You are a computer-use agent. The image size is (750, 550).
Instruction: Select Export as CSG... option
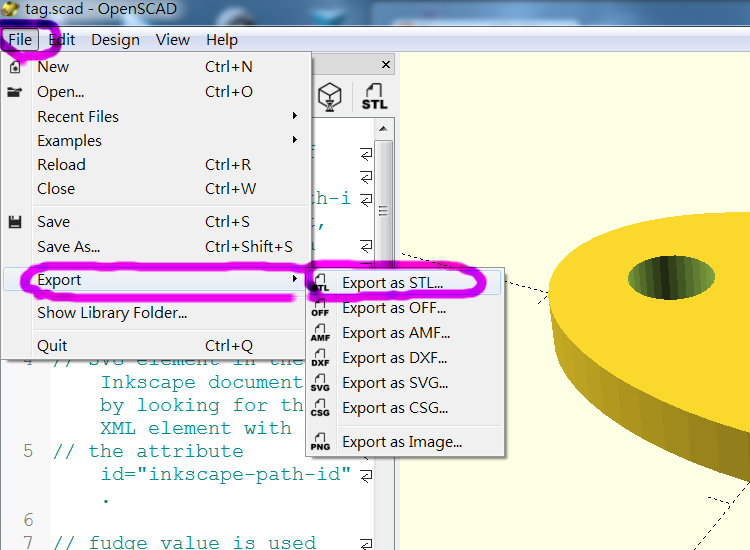point(405,408)
